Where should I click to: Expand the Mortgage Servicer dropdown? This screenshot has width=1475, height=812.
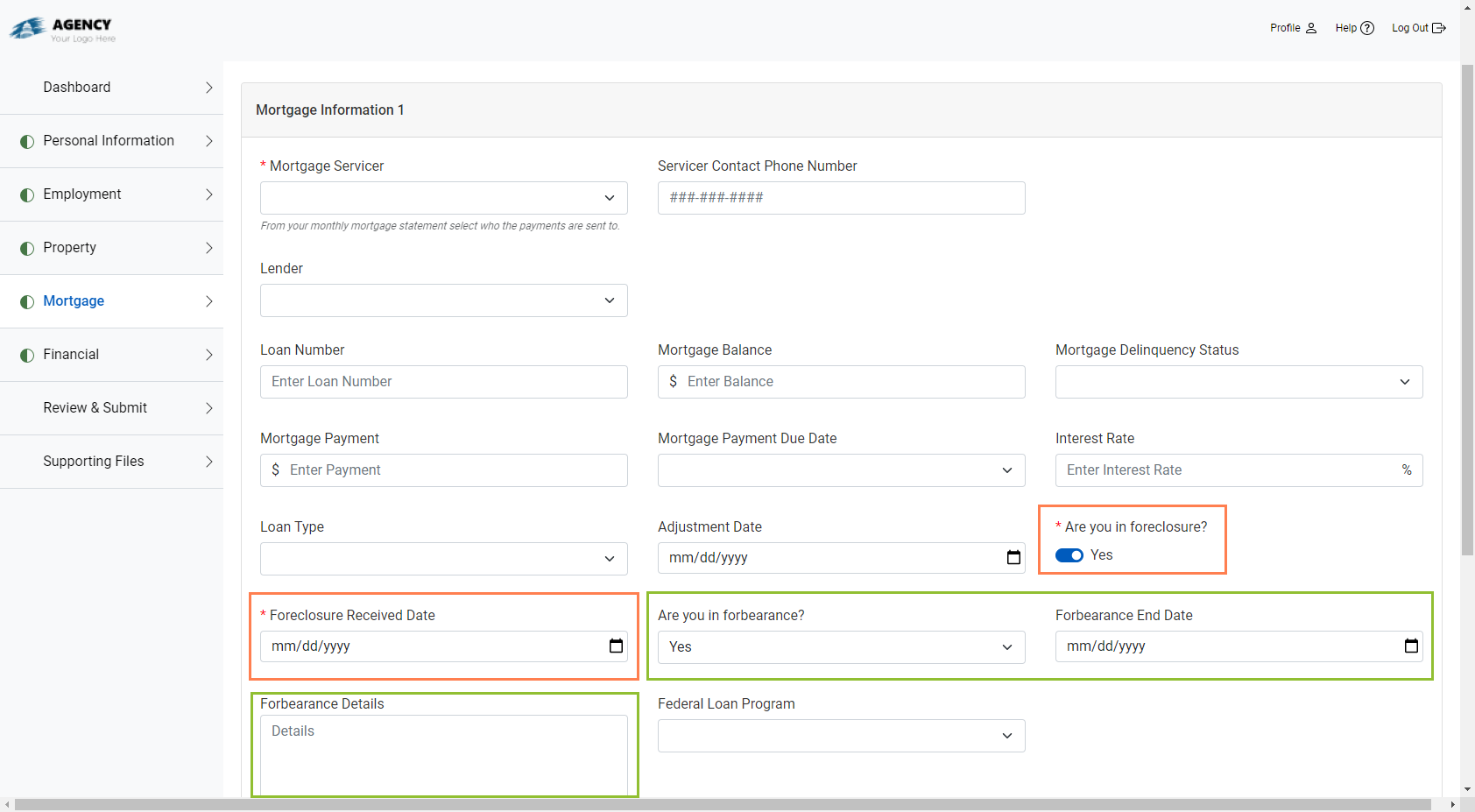[x=443, y=198]
